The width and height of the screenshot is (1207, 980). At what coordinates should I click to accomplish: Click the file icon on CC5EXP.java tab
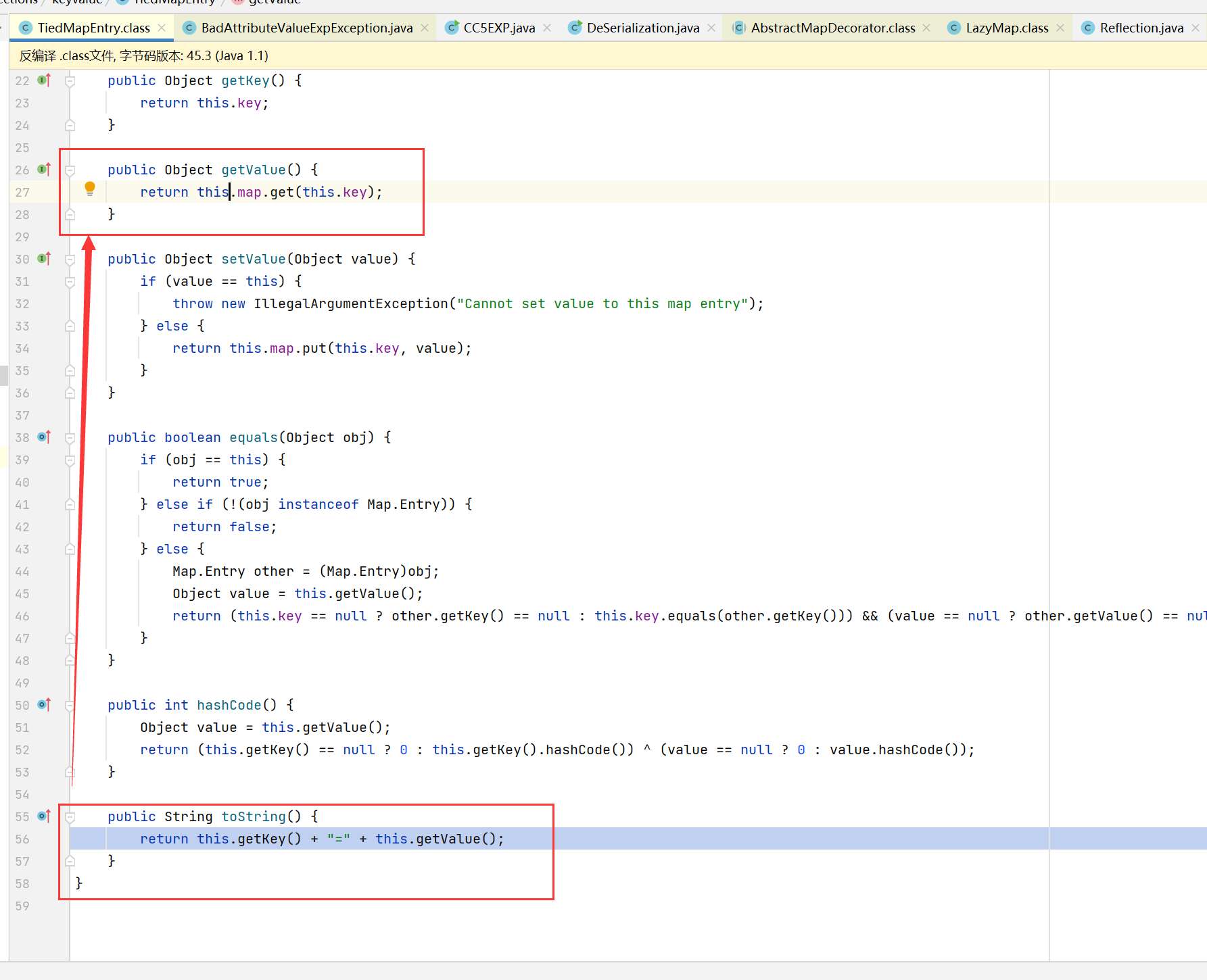tap(452, 28)
